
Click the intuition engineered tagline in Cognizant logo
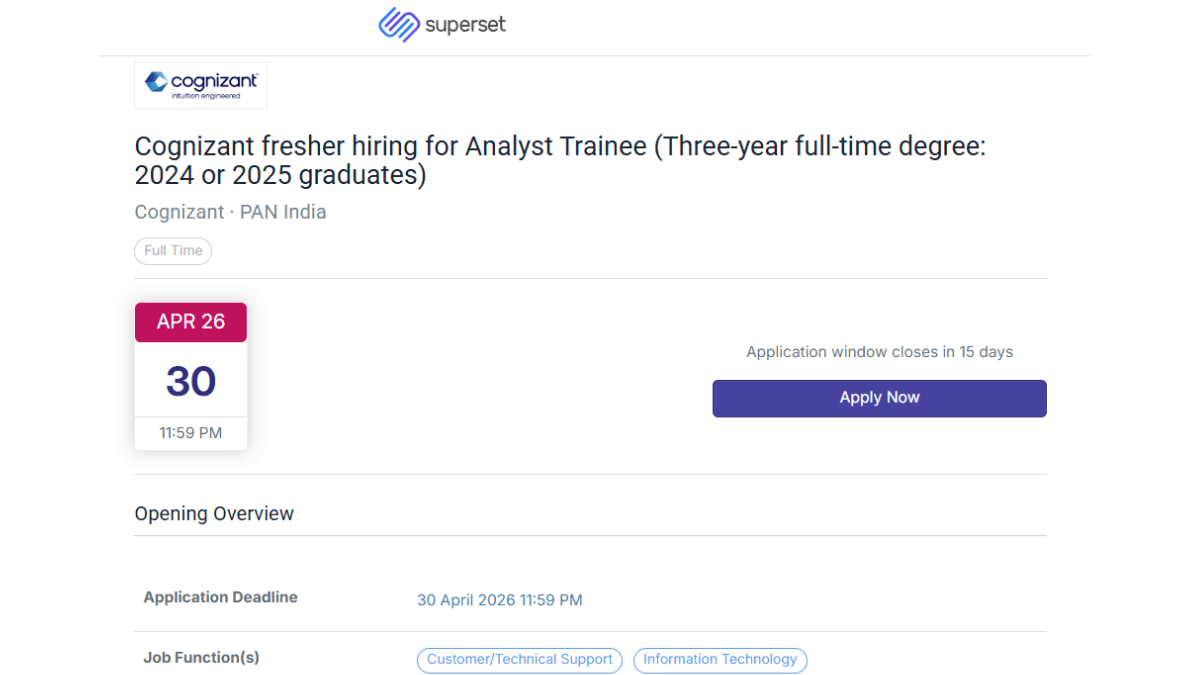click(x=207, y=95)
